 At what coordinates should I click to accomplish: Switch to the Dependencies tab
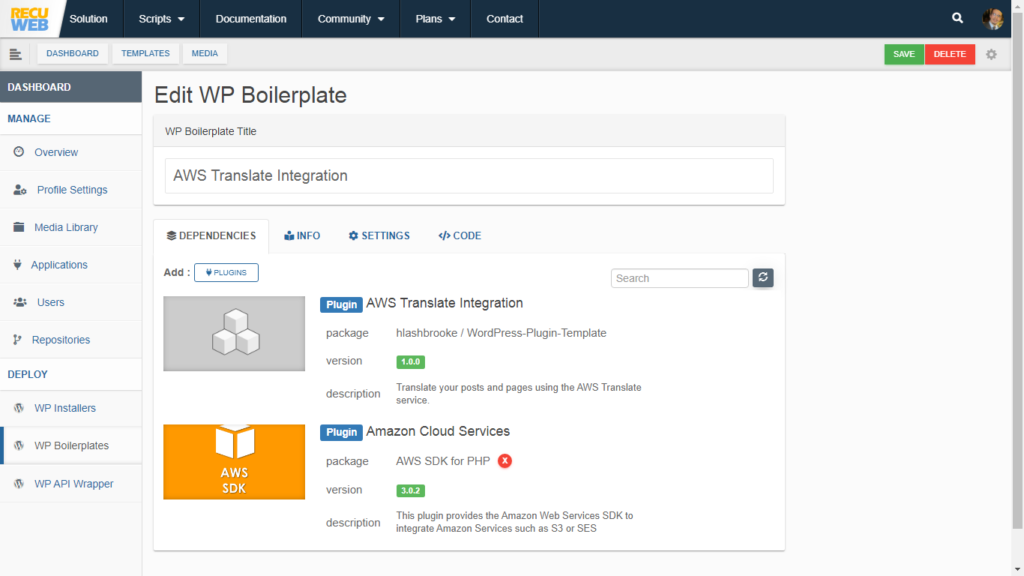[211, 236]
